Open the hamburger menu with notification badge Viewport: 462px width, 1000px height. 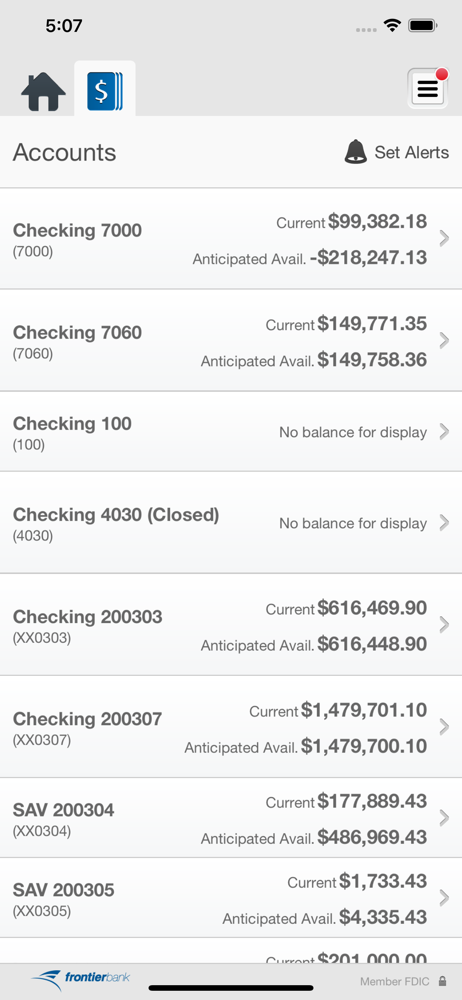pyautogui.click(x=428, y=89)
